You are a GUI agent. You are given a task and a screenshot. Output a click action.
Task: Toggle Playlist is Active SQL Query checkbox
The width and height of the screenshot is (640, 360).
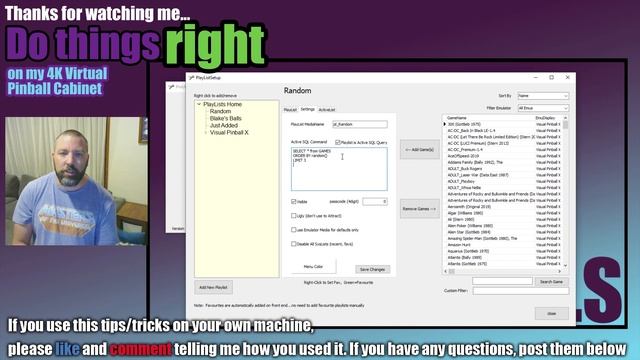coord(338,142)
